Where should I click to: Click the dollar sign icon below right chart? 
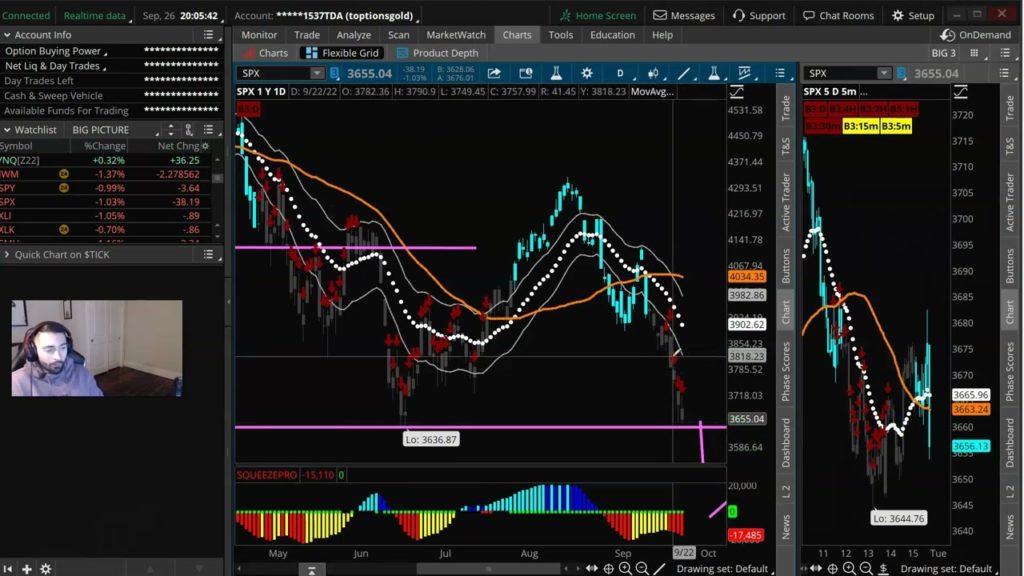pyautogui.click(x=883, y=568)
